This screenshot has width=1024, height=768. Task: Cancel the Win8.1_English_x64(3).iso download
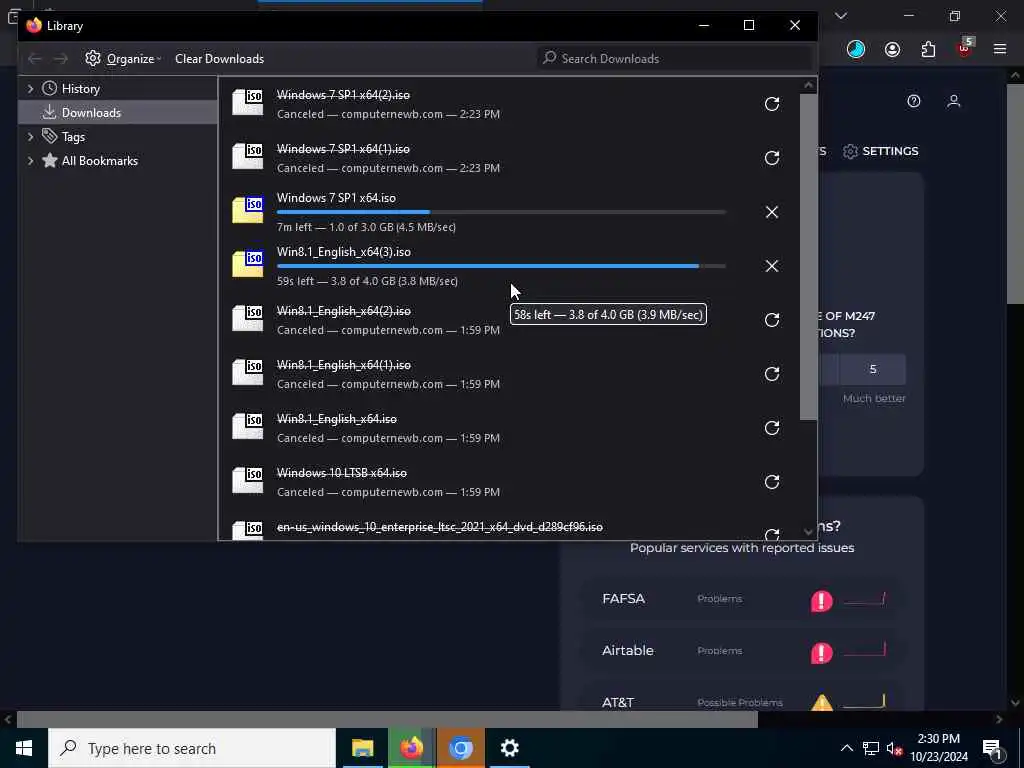pyautogui.click(x=771, y=266)
